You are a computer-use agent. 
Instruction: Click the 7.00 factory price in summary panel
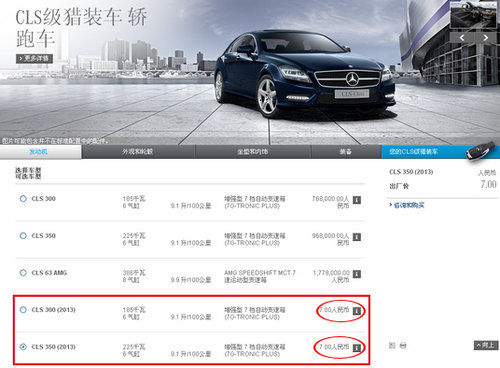point(488,184)
